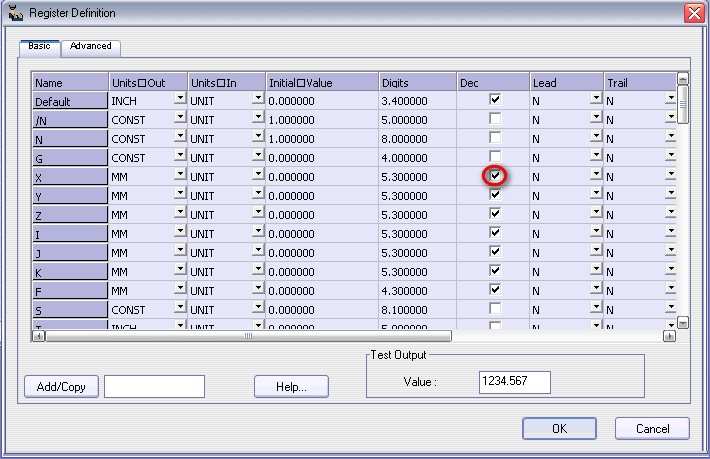Toggle Dec checkbox for F row
Screen dimensions: 710x459
[x=495, y=289]
